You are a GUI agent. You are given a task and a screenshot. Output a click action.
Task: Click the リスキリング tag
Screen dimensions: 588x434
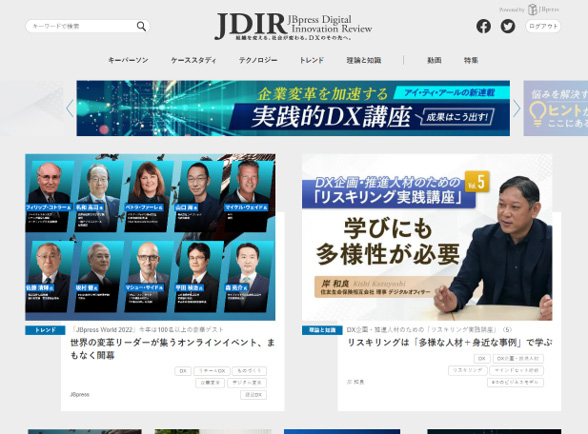click(468, 371)
